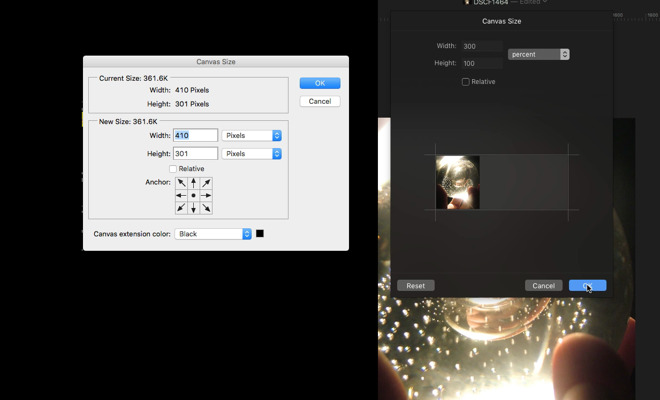Select middle-right anchor arrow

point(206,195)
